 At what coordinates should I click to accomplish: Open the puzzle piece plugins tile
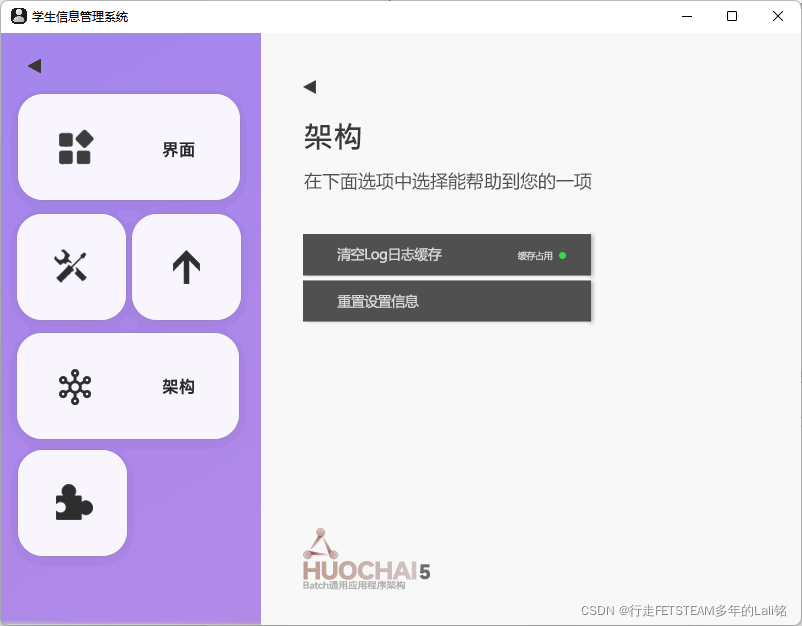[73, 503]
